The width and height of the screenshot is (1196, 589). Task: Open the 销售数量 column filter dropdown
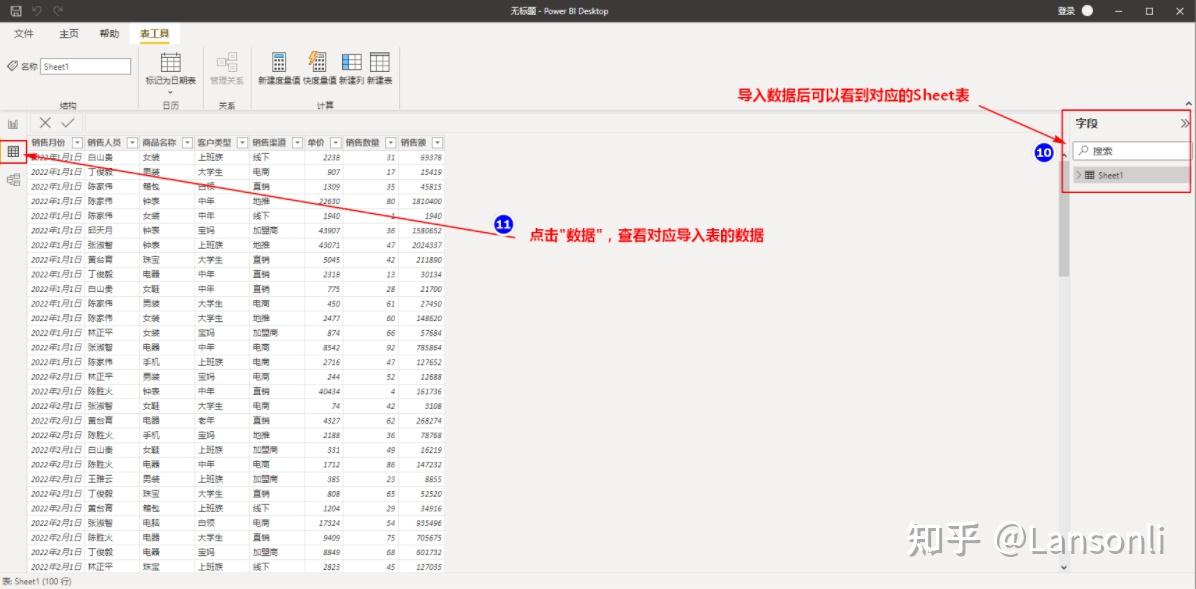[x=391, y=143]
